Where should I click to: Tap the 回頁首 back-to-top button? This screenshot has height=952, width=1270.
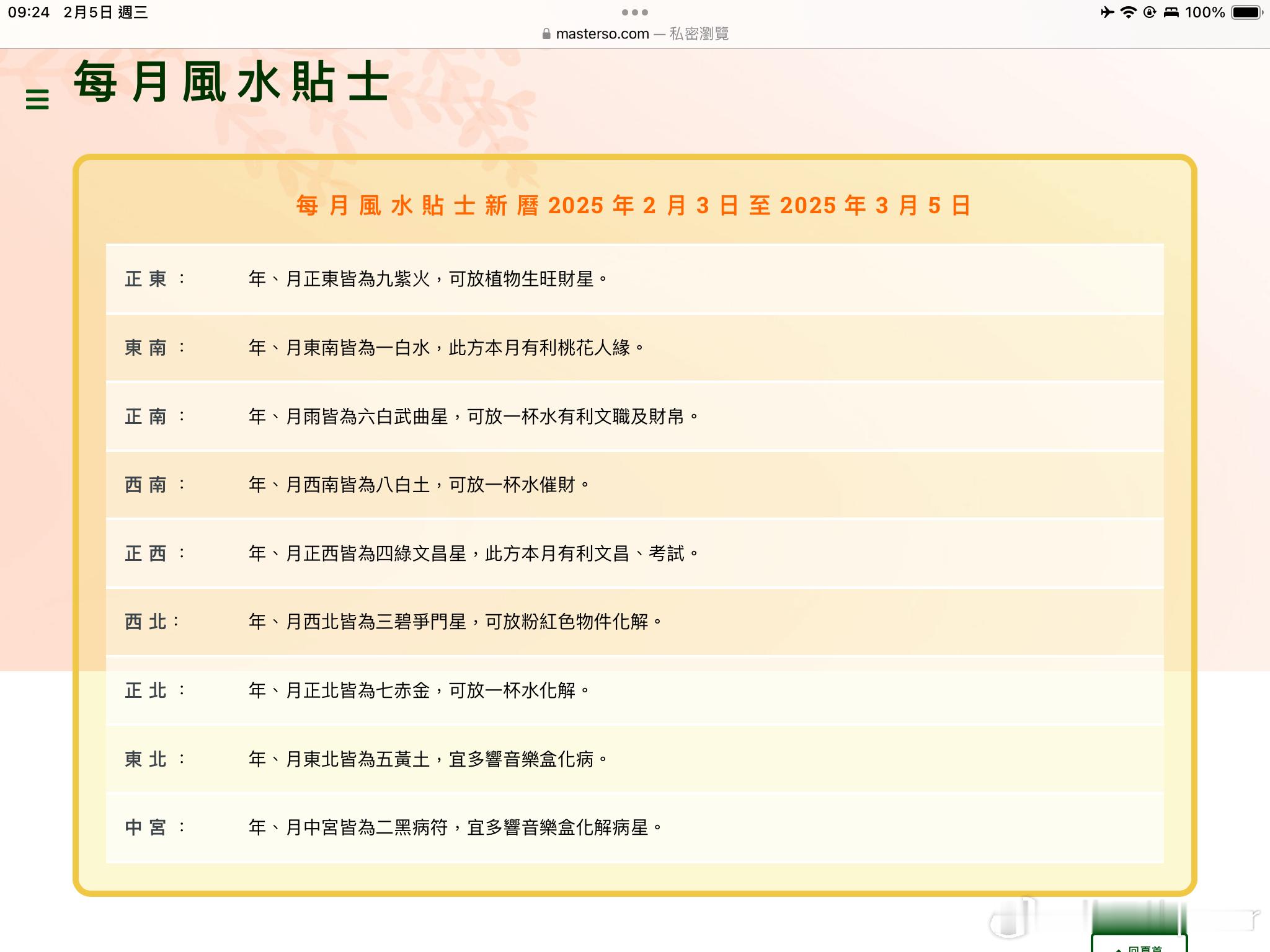[1139, 943]
